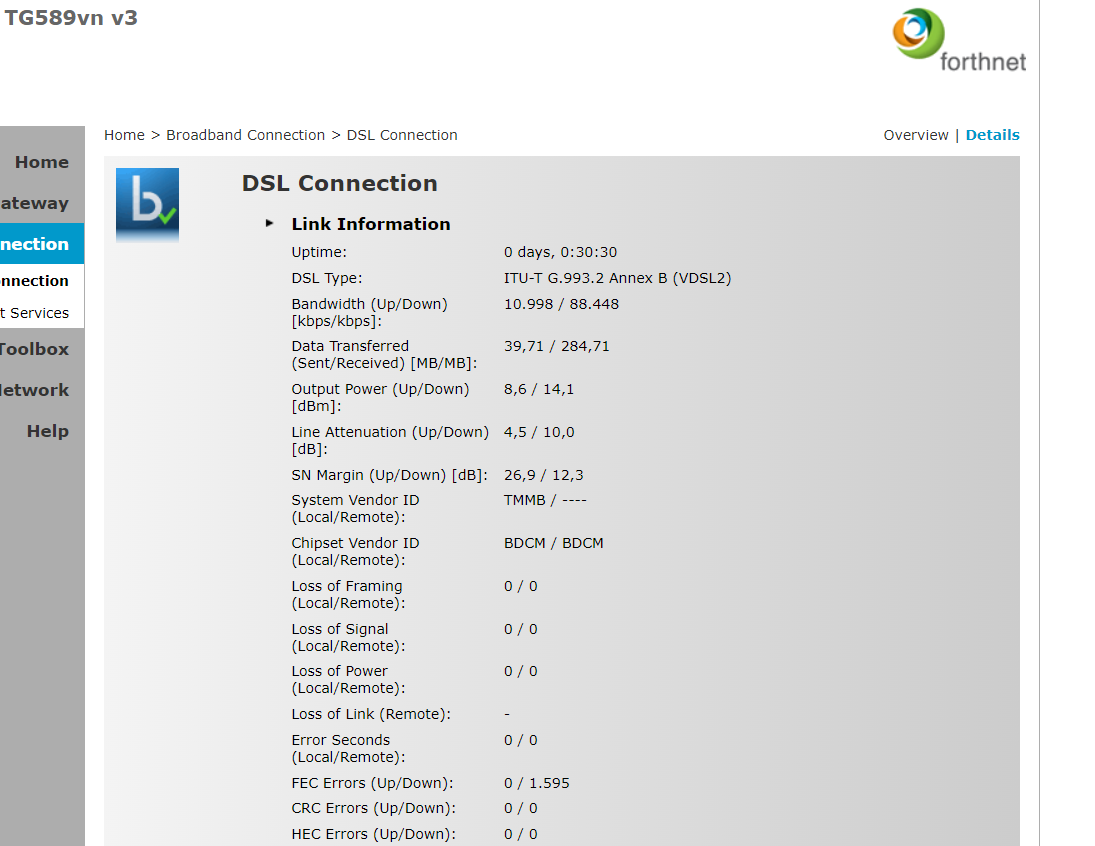Click the Line Attenuation (Up/Down) label
This screenshot has height=846, width=1095.
coord(390,440)
